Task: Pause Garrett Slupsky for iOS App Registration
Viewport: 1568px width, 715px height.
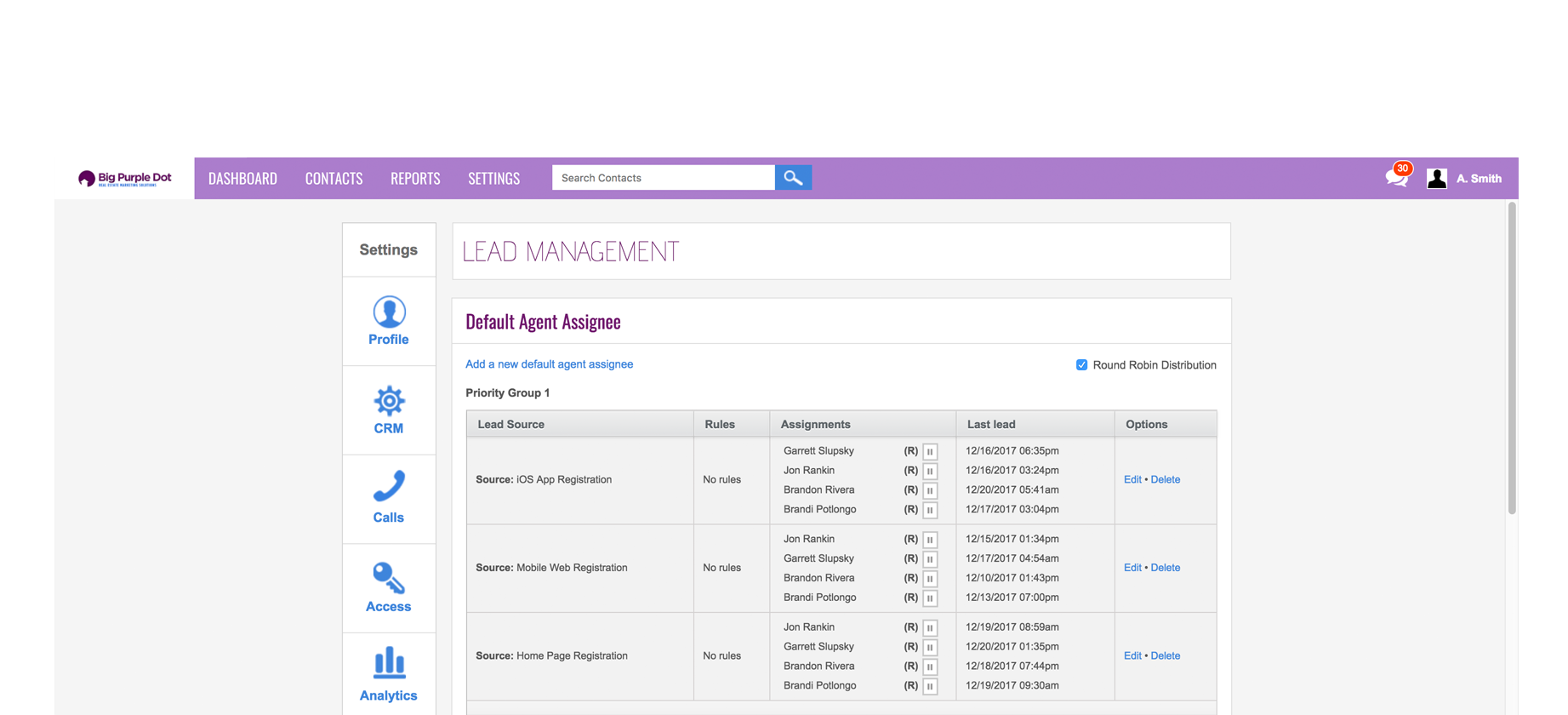Action: (930, 452)
